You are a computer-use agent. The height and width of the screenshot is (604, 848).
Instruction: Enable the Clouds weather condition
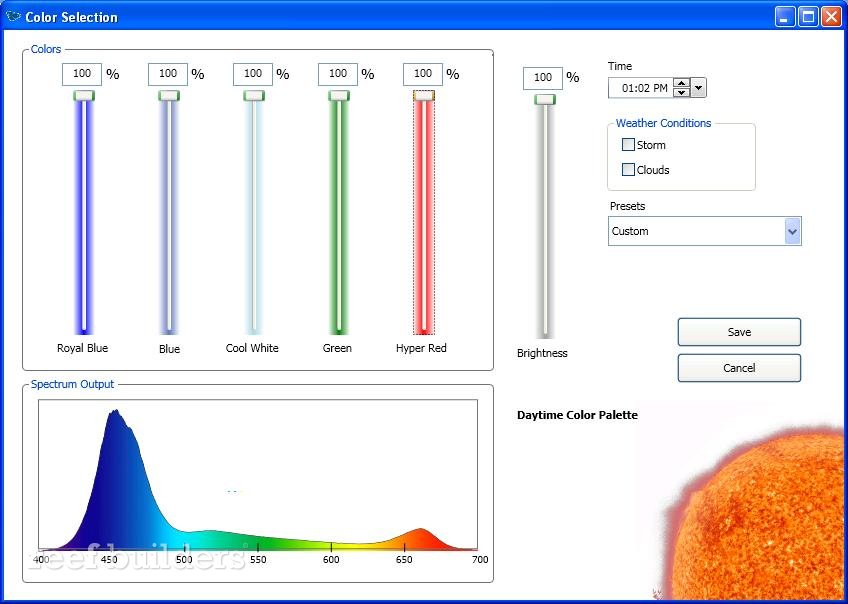point(628,170)
